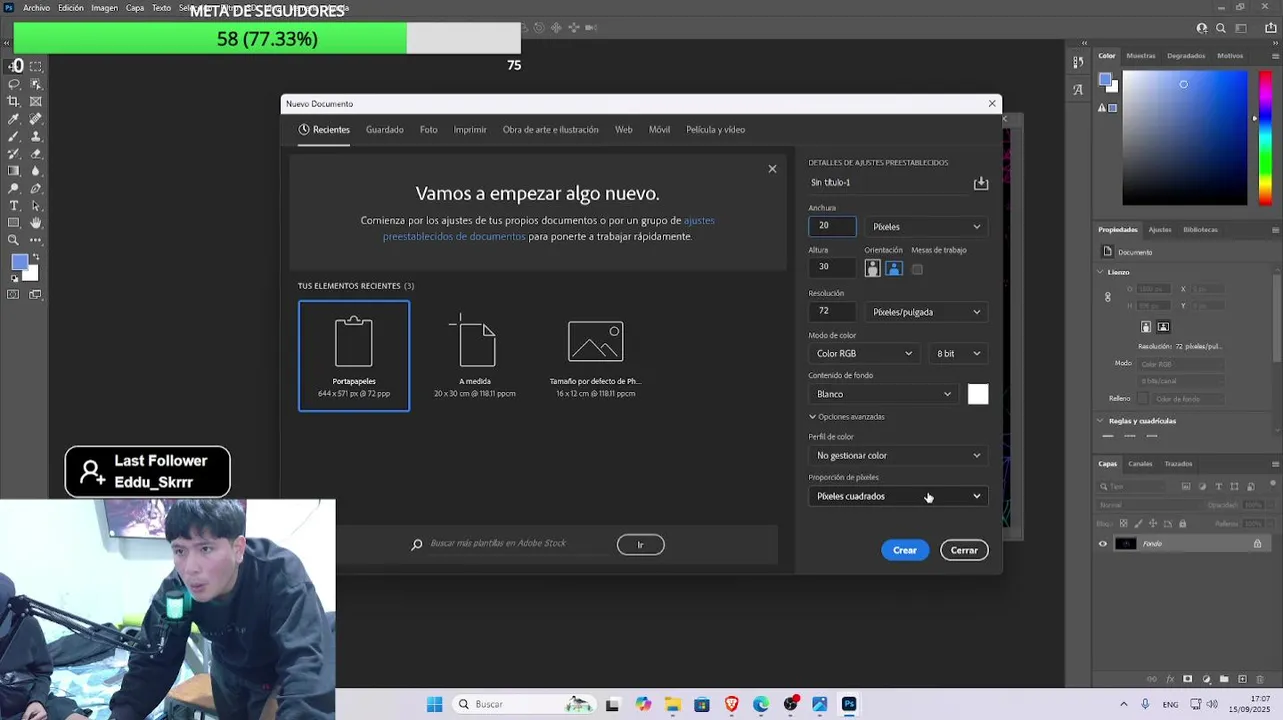Open the Edit Toolbar three-dots button

pos(36,240)
